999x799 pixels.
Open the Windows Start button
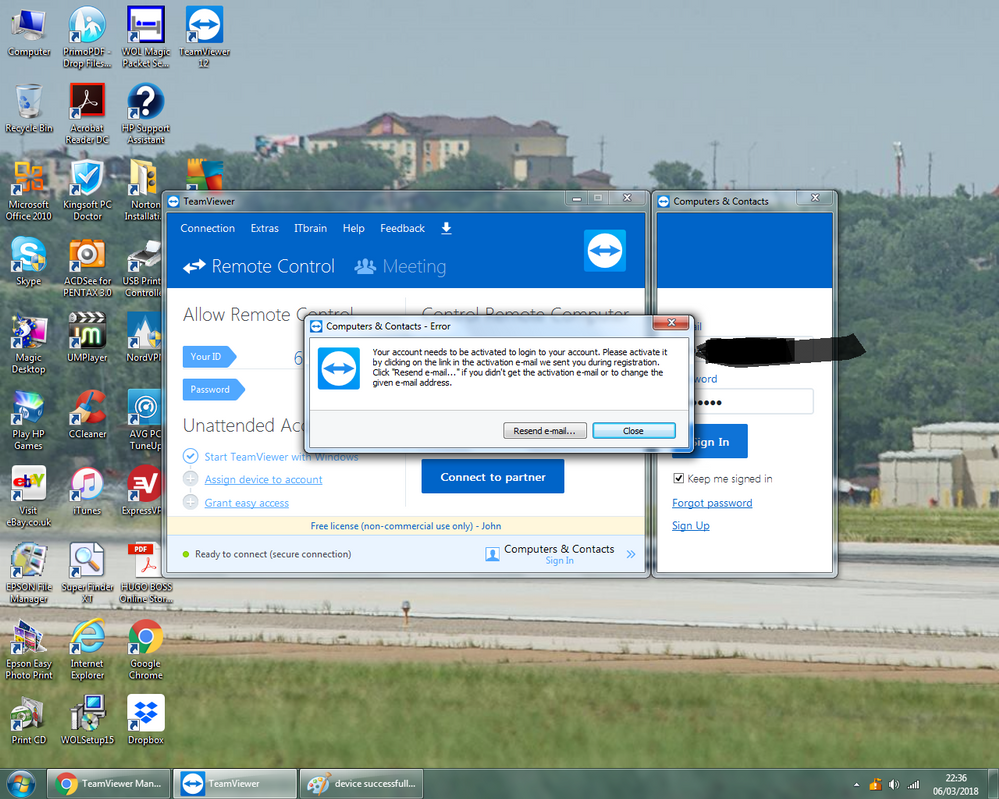point(20,784)
